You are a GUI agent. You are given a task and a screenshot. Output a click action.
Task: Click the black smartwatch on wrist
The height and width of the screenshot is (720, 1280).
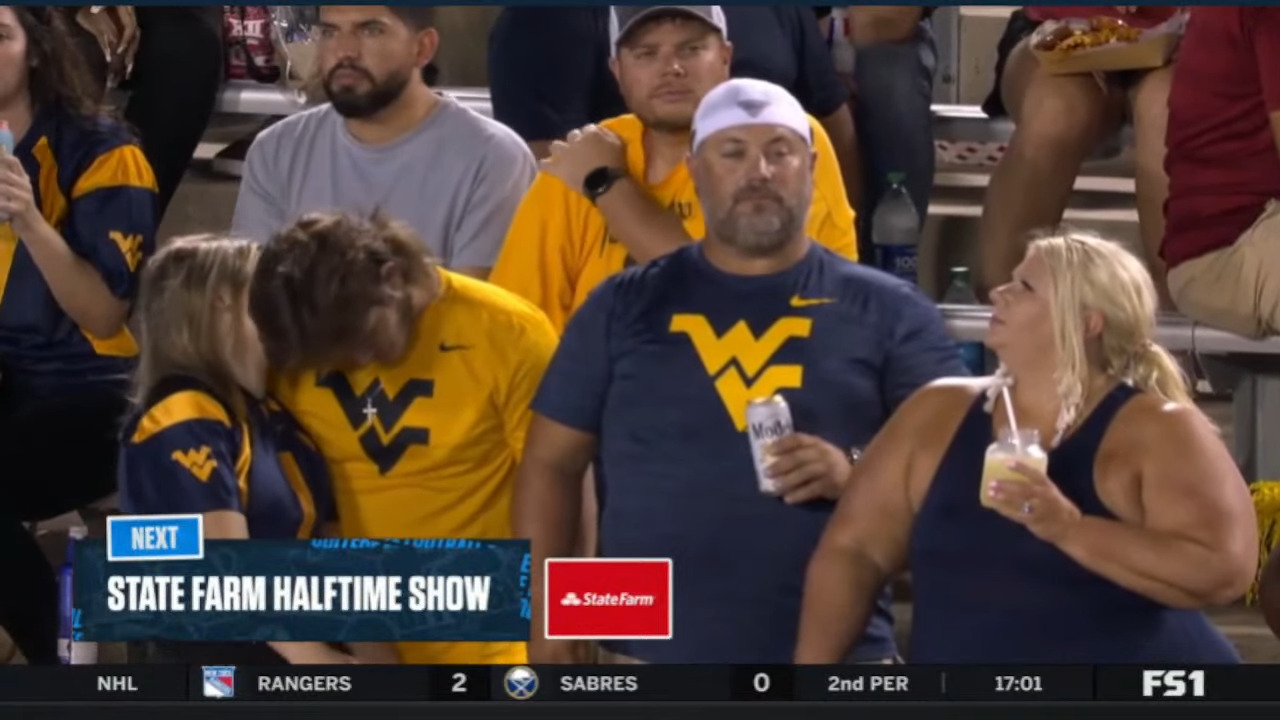point(602,183)
